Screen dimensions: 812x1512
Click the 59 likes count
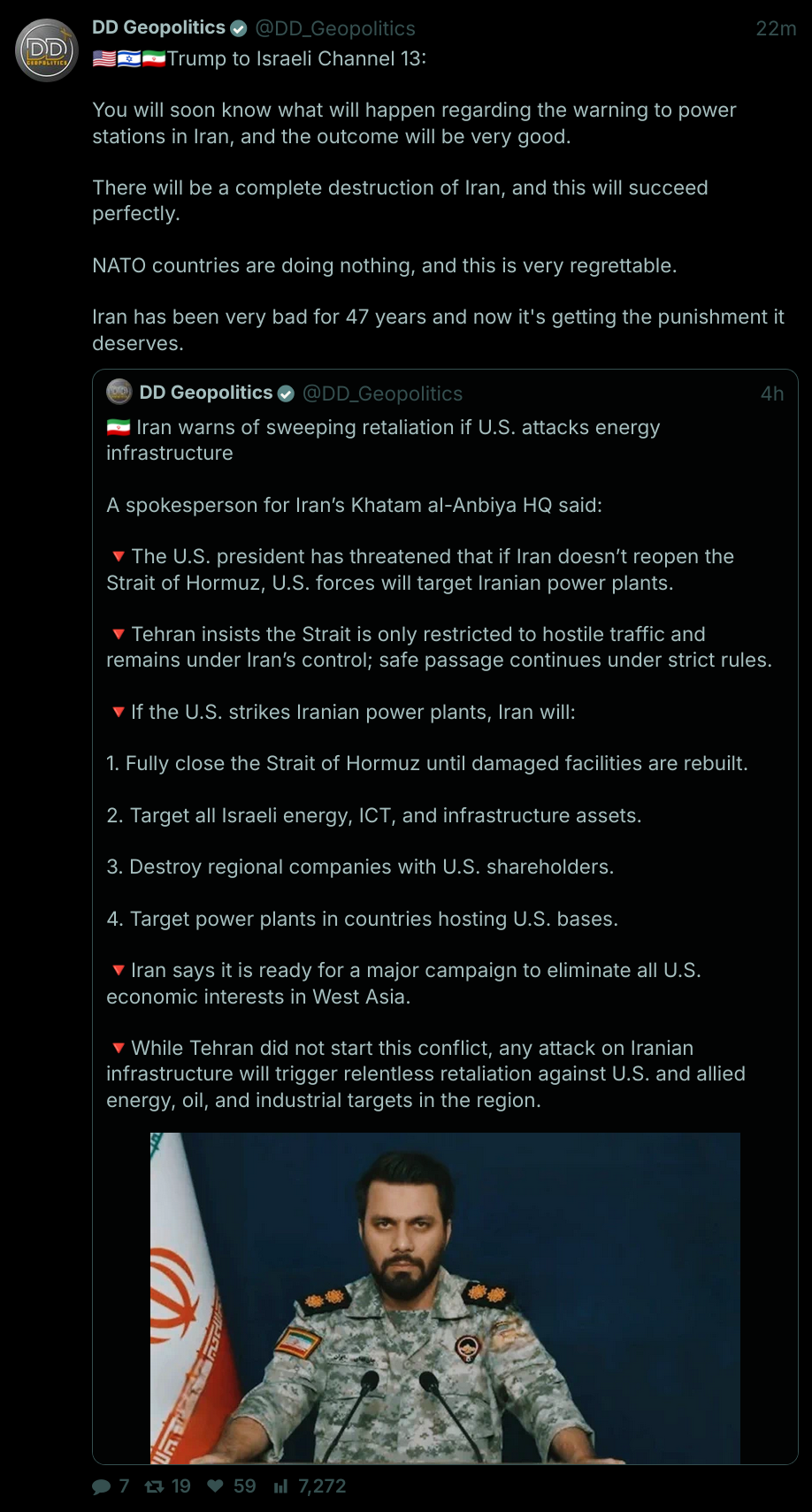(245, 1486)
